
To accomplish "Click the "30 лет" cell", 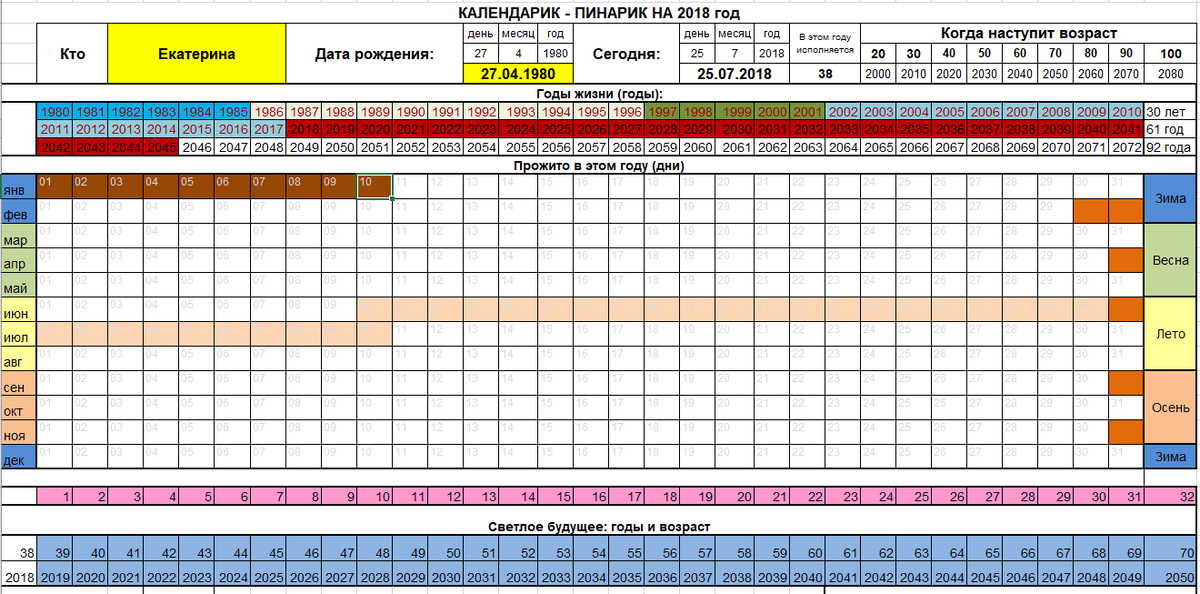I will point(1169,112).
